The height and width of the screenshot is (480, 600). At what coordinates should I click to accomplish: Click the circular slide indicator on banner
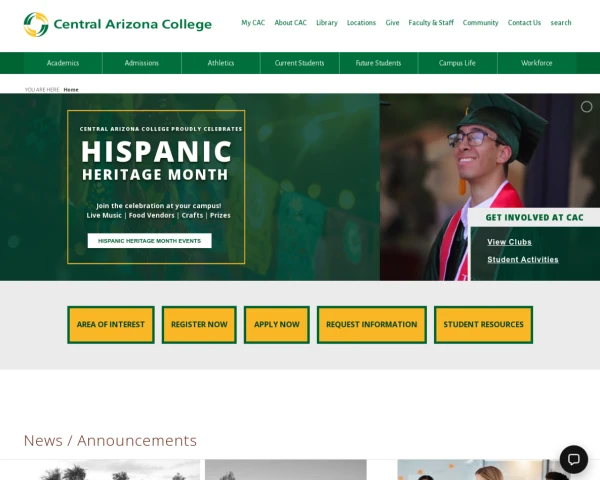click(x=586, y=107)
